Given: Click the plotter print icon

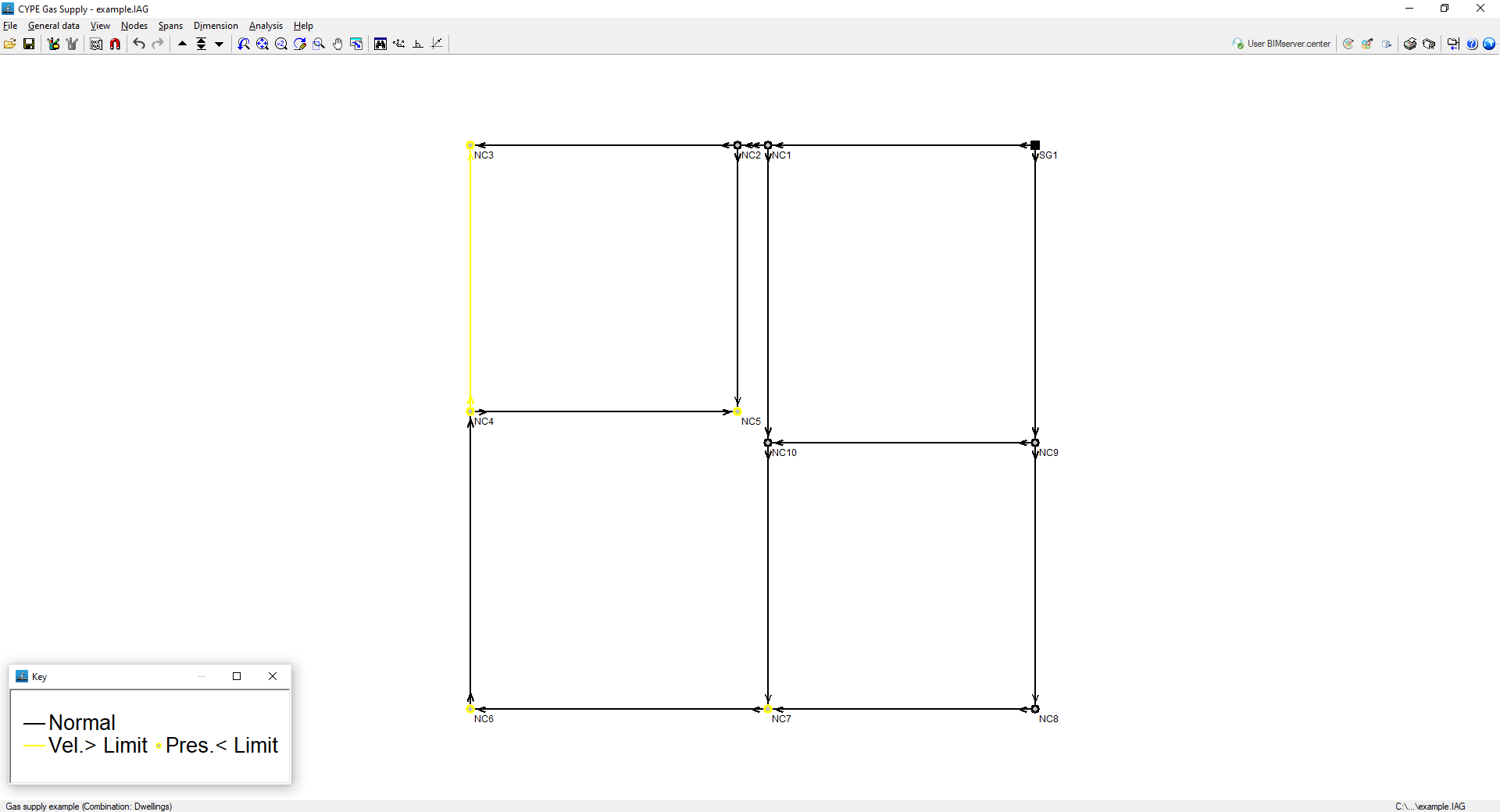Looking at the screenshot, I should coord(1429,44).
